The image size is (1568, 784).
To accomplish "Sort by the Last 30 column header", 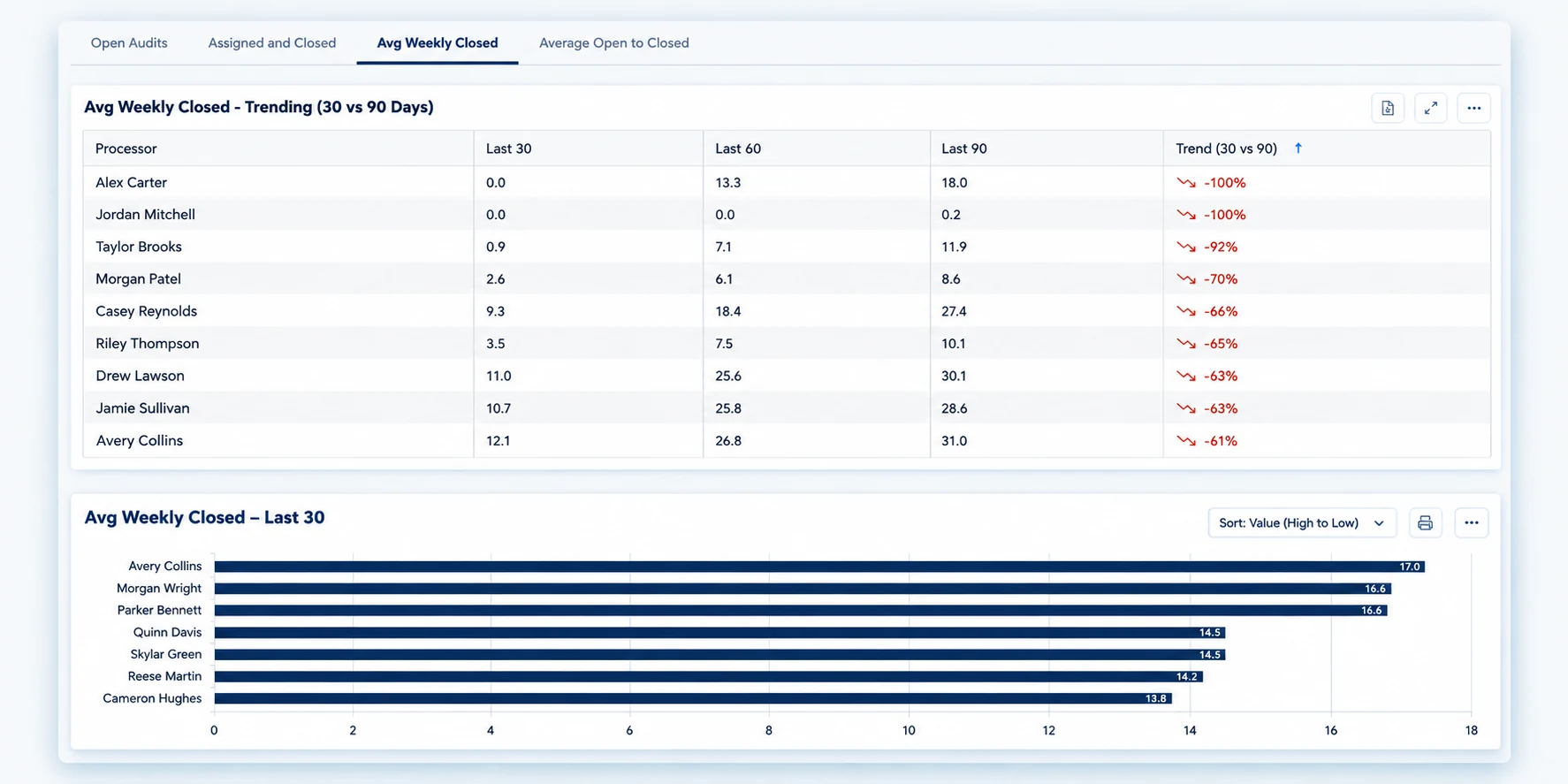I will click(509, 148).
